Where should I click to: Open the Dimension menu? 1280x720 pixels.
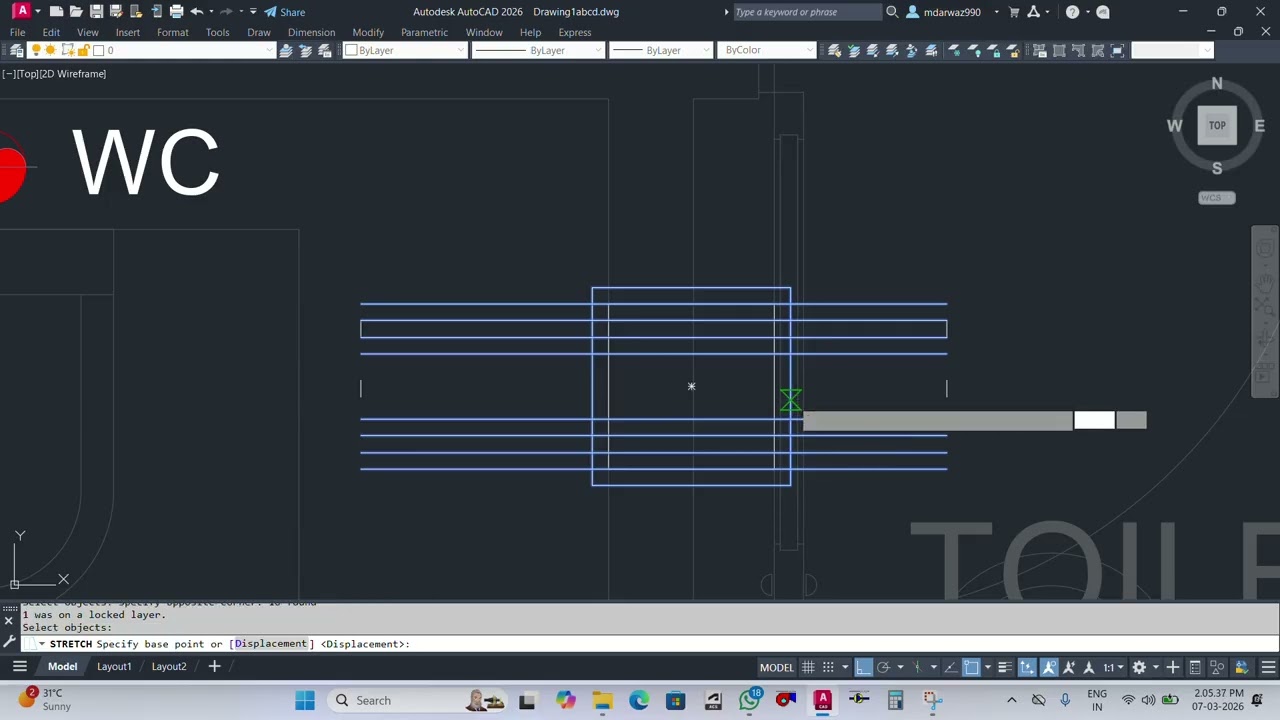[x=311, y=32]
